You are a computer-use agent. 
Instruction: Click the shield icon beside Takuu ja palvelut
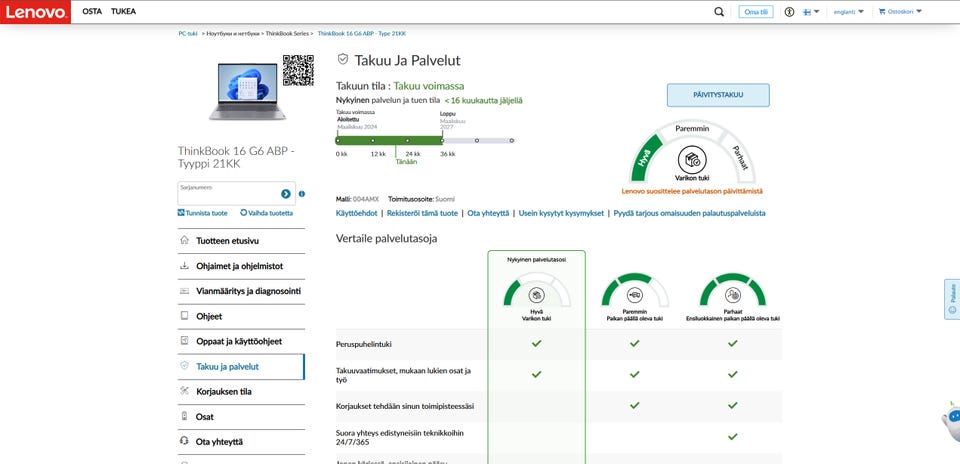click(x=184, y=366)
